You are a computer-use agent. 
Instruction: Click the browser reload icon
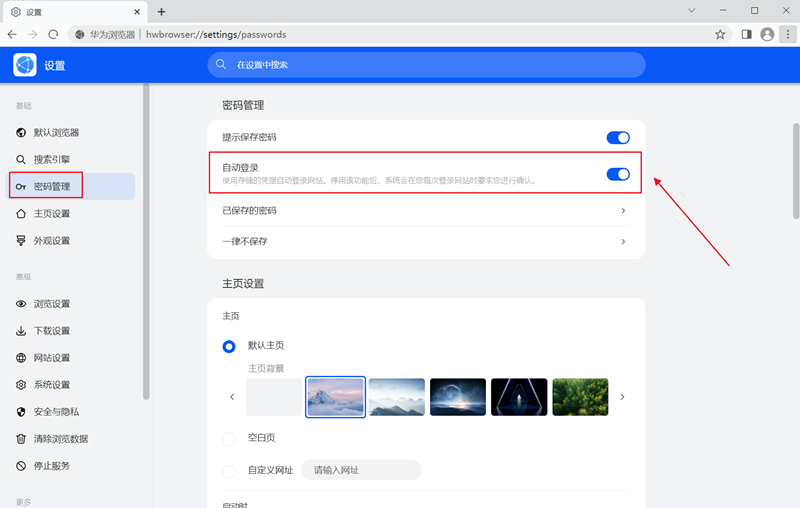pyautogui.click(x=54, y=34)
